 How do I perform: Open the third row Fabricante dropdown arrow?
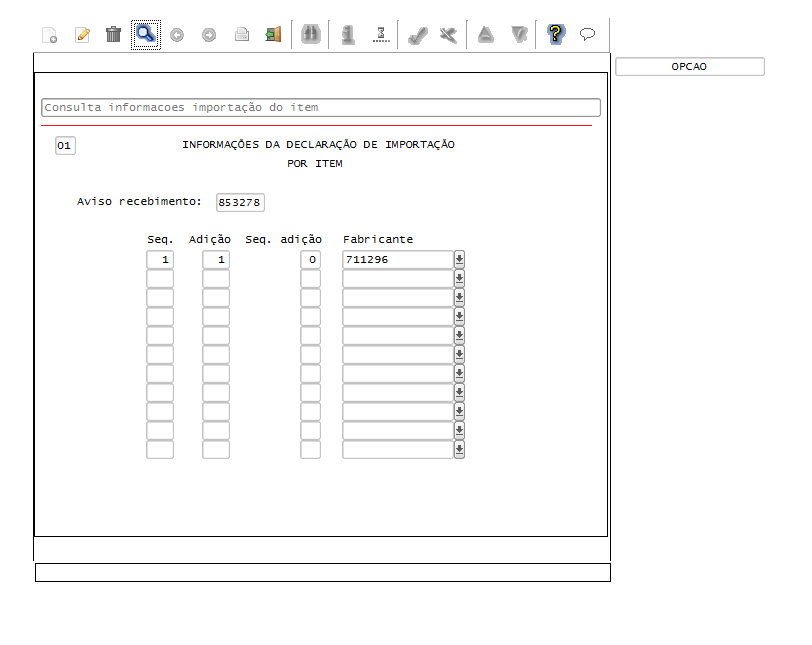[x=459, y=298]
